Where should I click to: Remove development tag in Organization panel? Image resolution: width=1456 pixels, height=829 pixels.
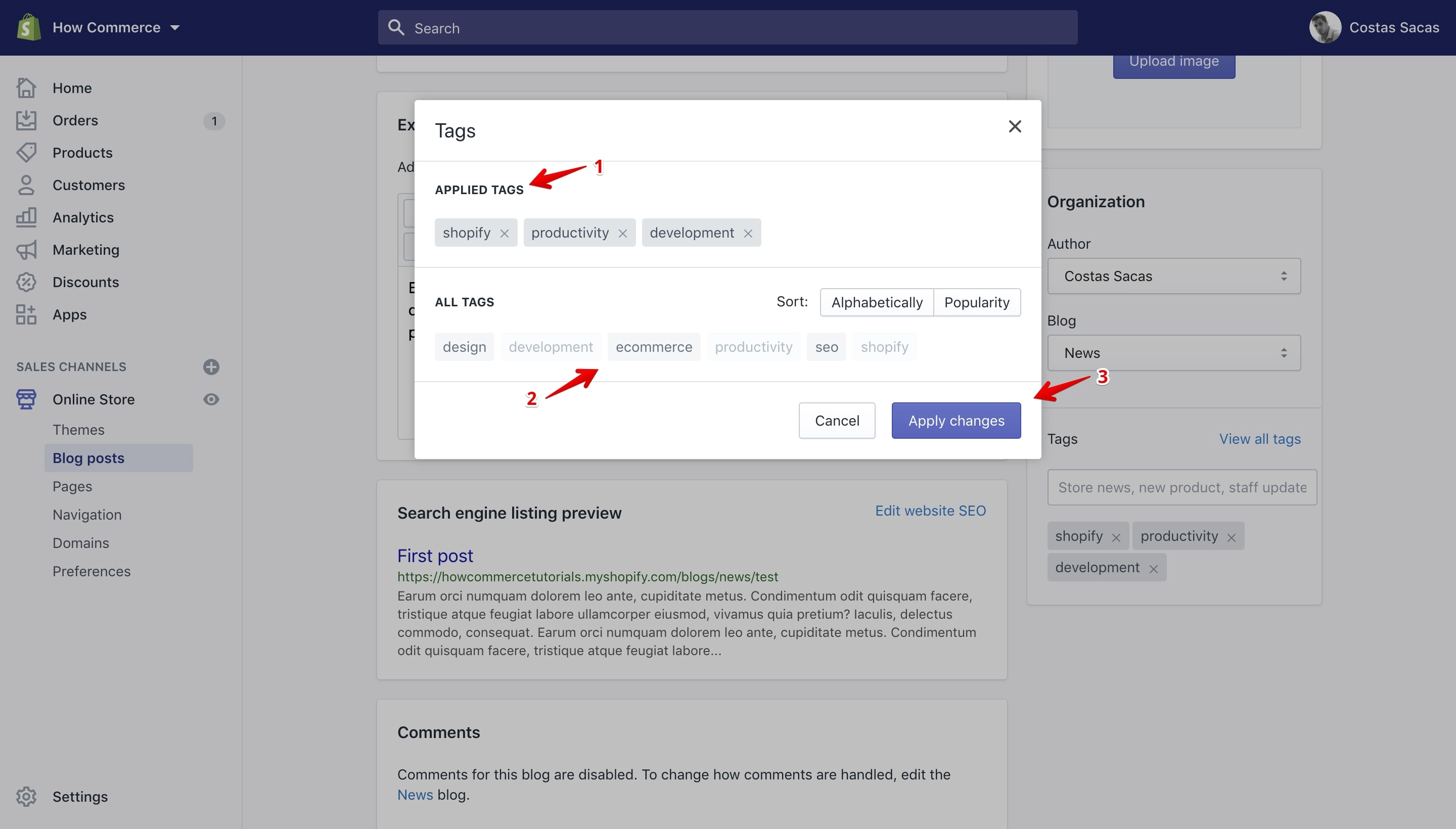click(1154, 569)
